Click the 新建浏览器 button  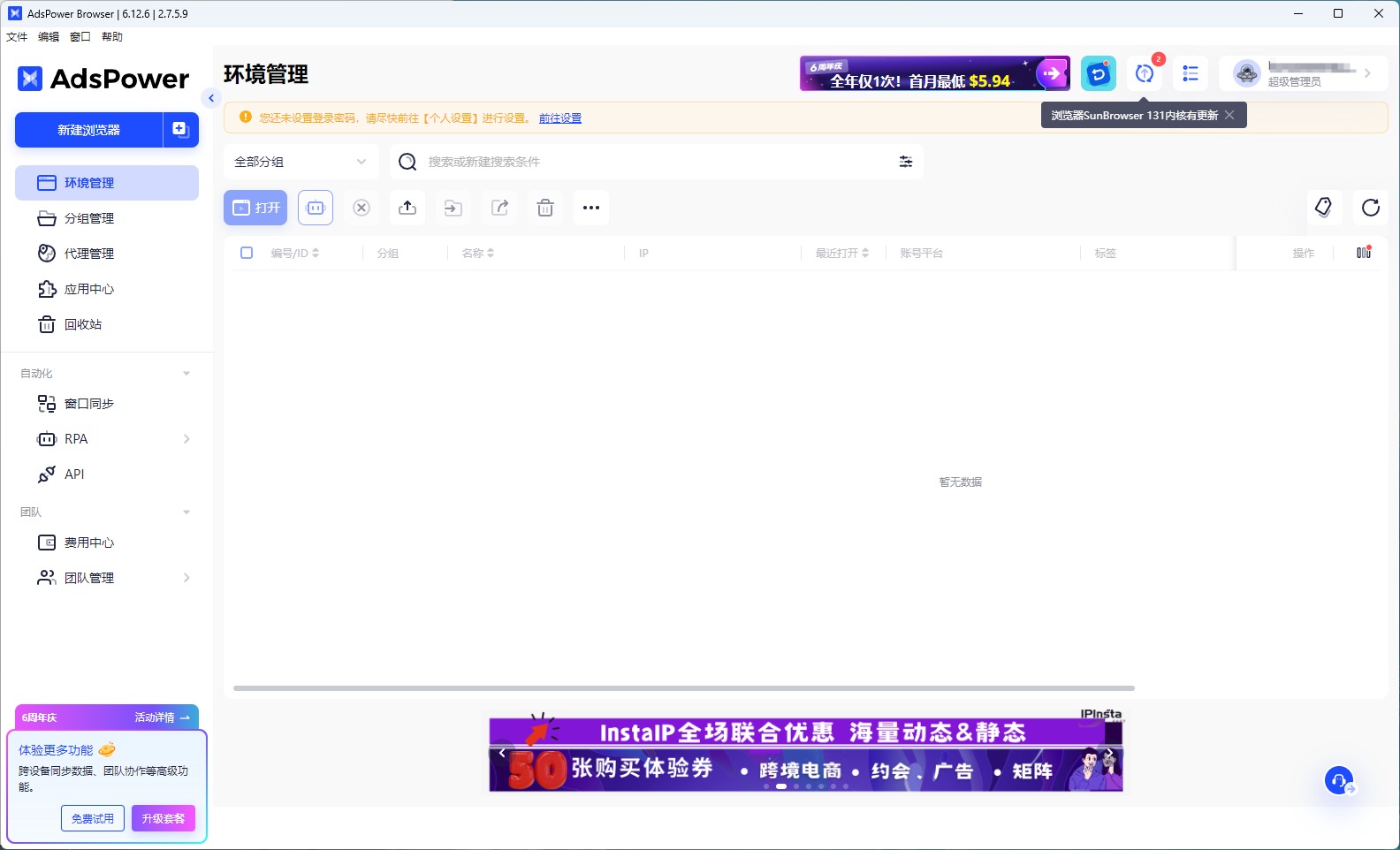88,130
